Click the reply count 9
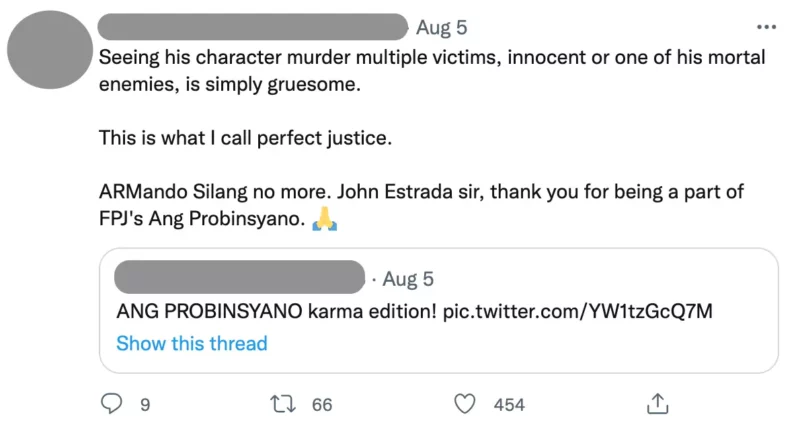 145,404
